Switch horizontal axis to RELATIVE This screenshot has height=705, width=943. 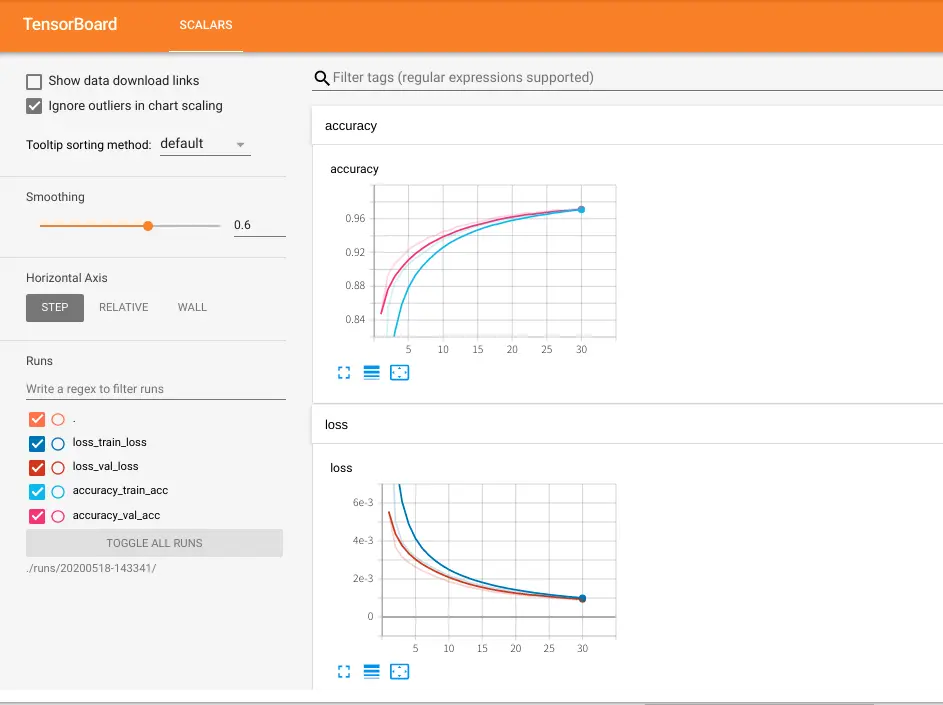point(123,307)
